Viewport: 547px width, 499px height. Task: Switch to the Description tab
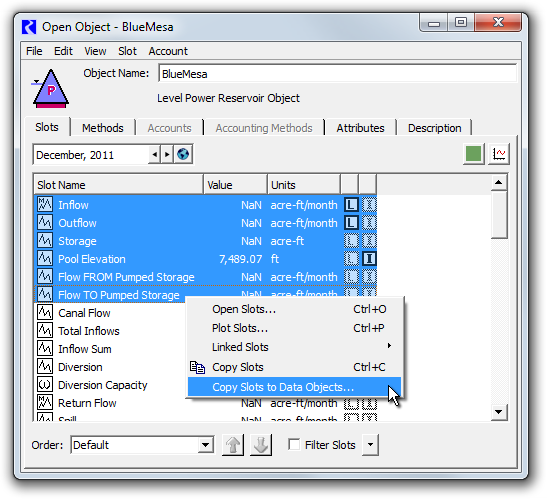click(435, 128)
